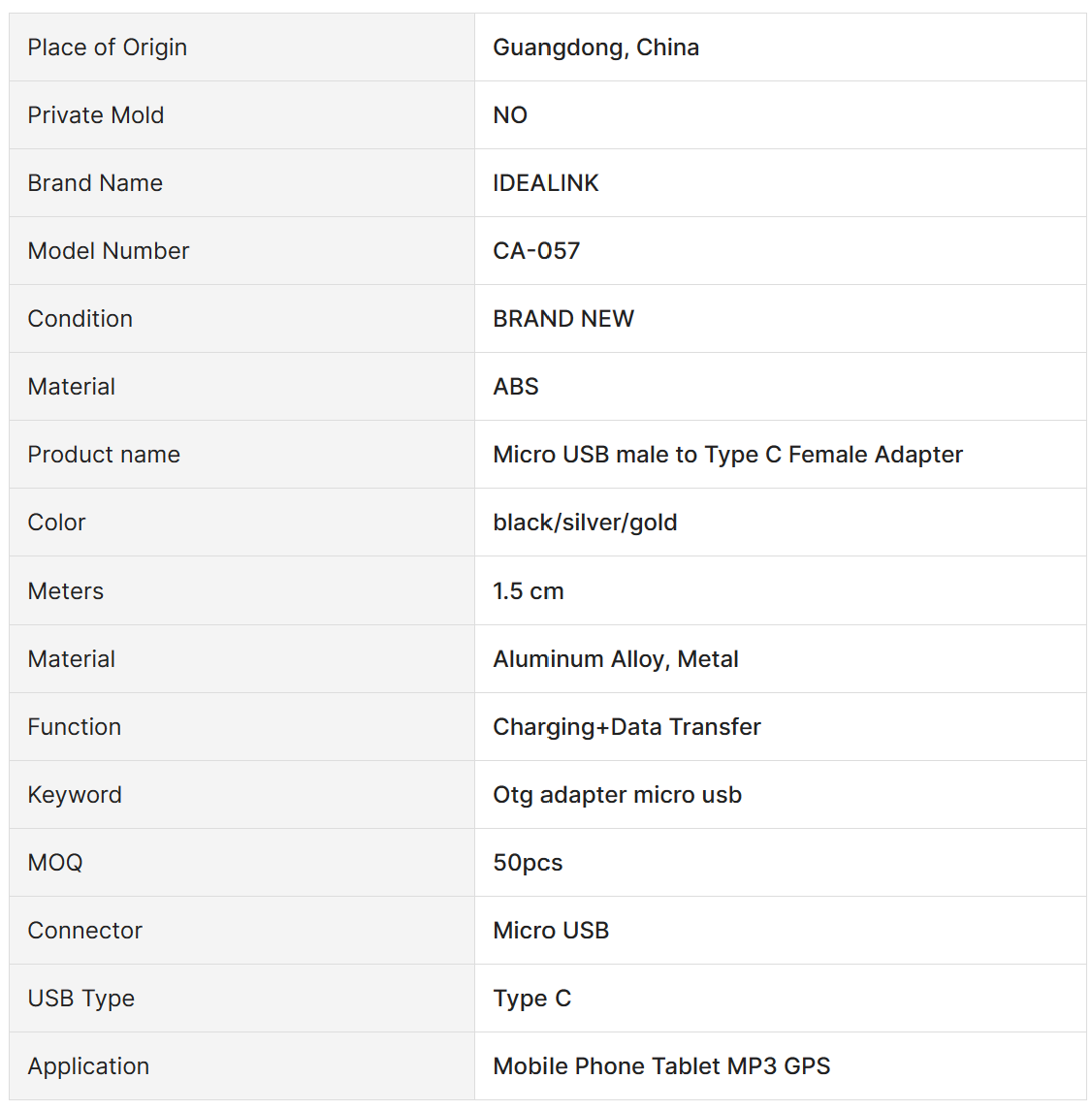The height and width of the screenshot is (1111, 1092).
Task: Select the "Type C" USB type value
Action: click(531, 999)
